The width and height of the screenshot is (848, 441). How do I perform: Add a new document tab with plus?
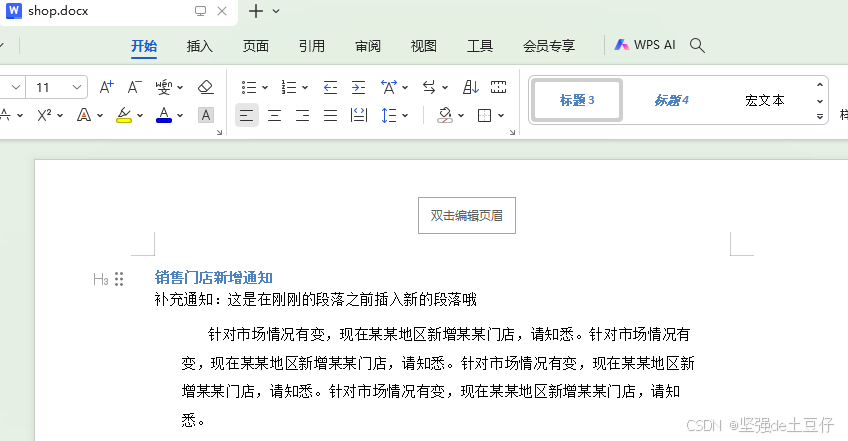coord(256,11)
